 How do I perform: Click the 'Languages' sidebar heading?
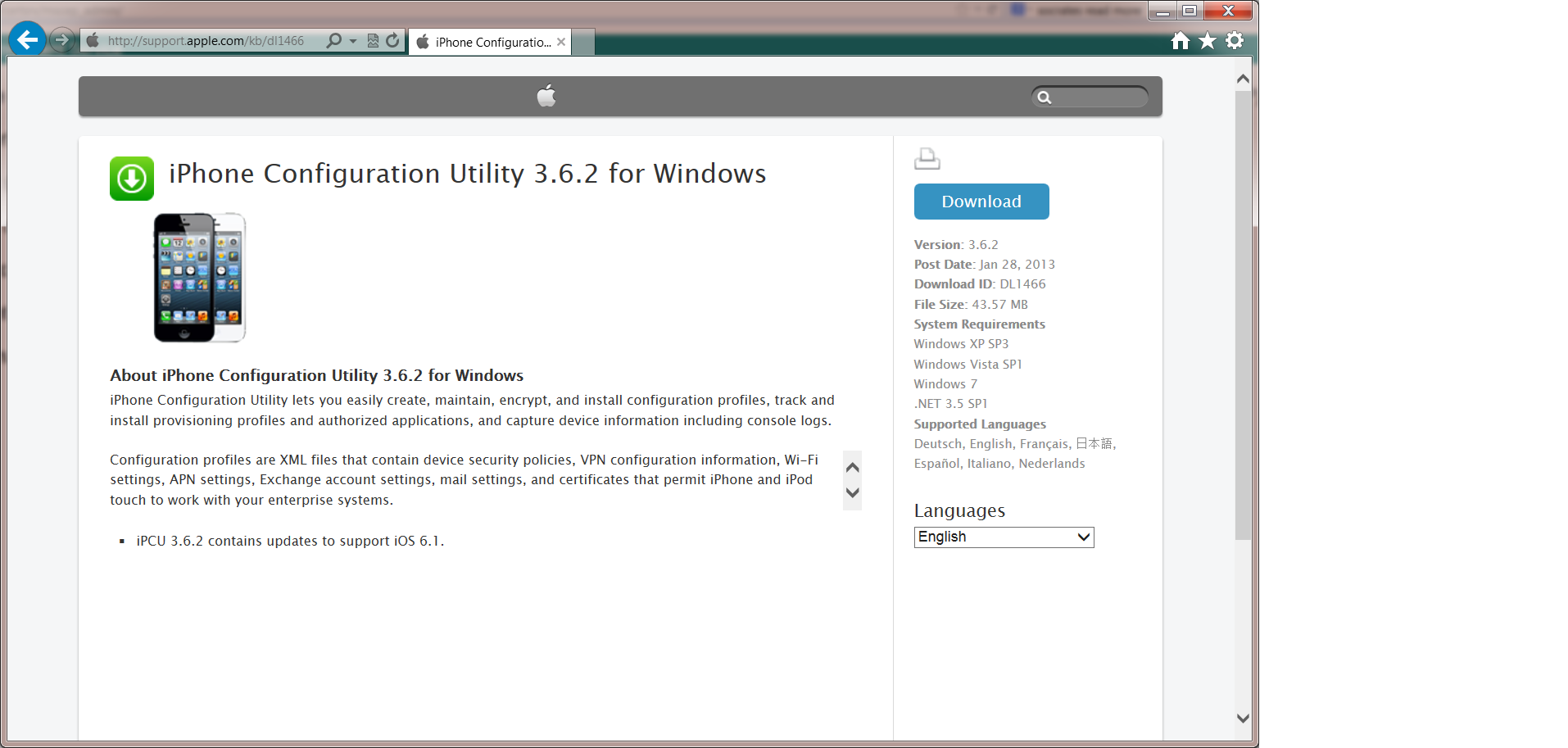pyautogui.click(x=959, y=510)
